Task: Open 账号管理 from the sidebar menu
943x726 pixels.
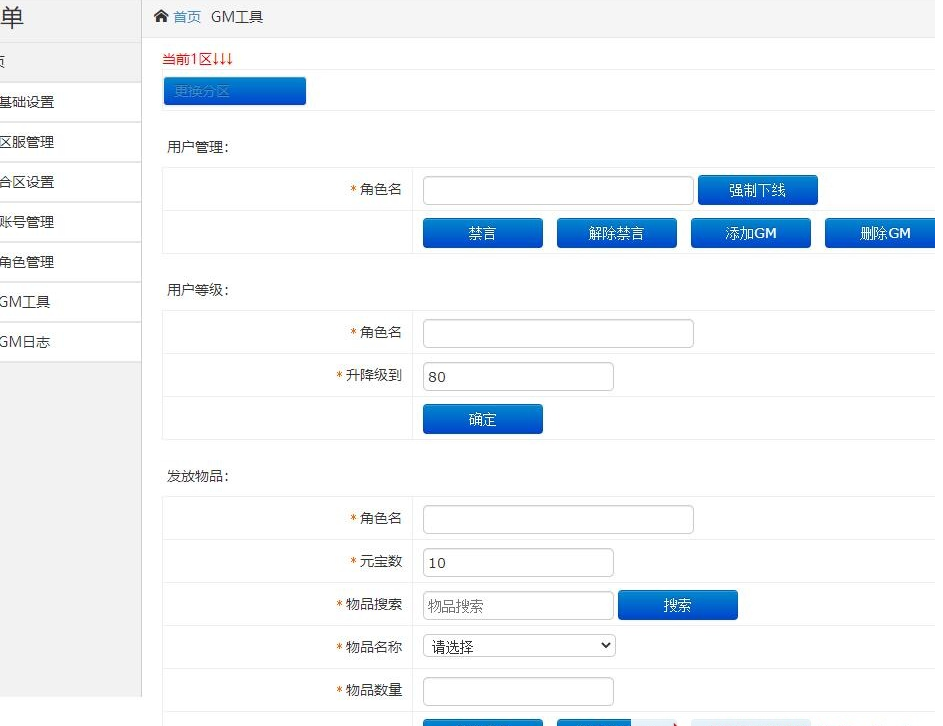Action: coord(28,222)
